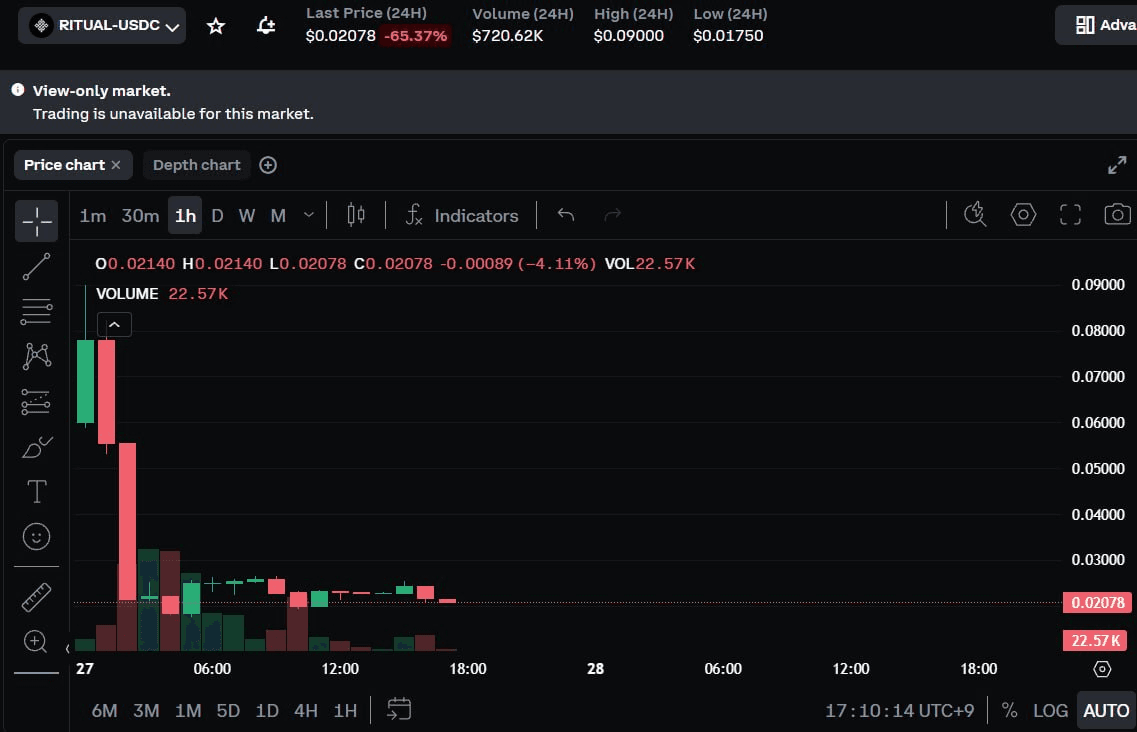The image size is (1137, 732).
Task: Toggle AUTO scale mode
Action: [x=1106, y=710]
